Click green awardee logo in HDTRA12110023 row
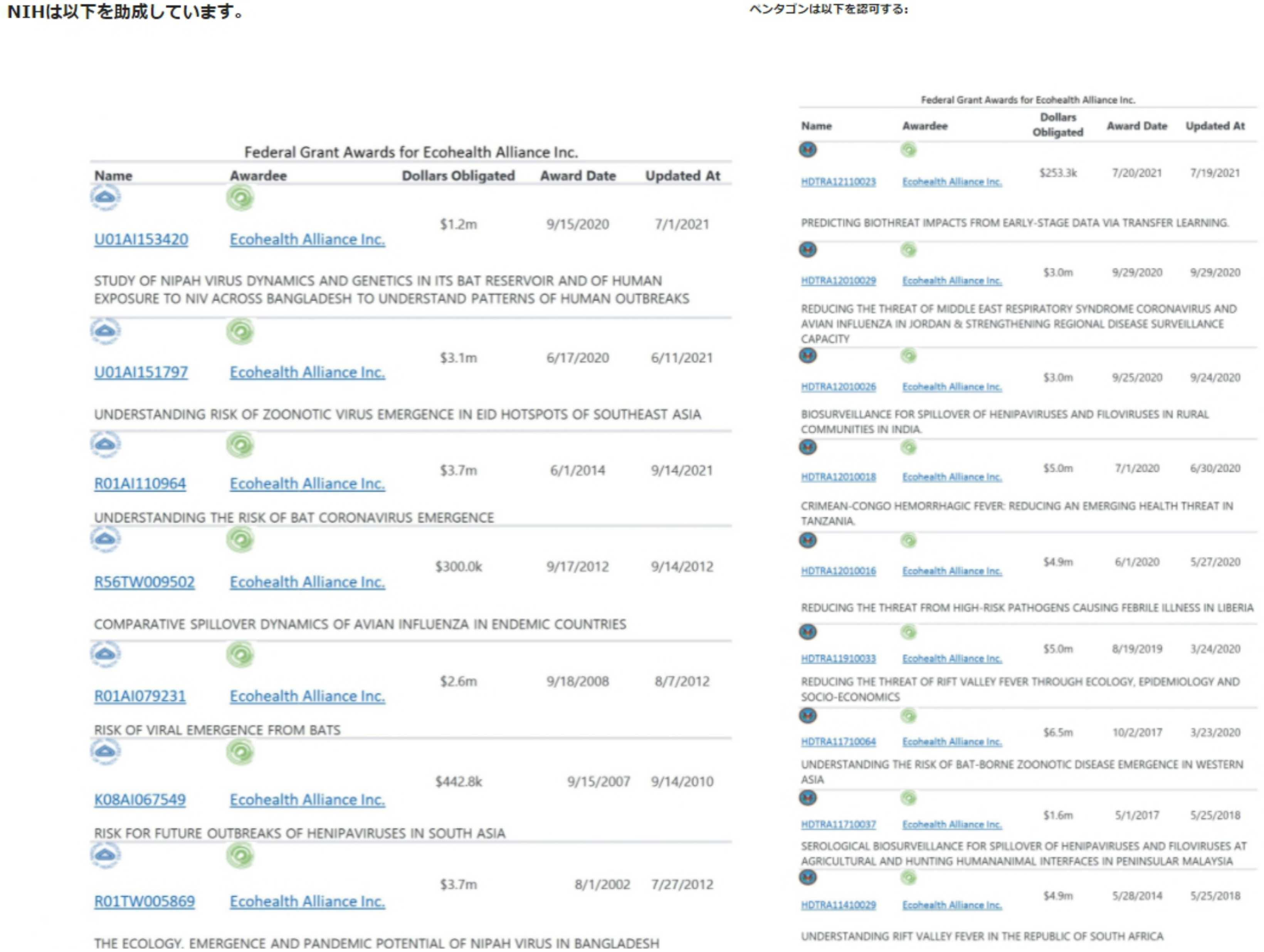 click(x=909, y=150)
